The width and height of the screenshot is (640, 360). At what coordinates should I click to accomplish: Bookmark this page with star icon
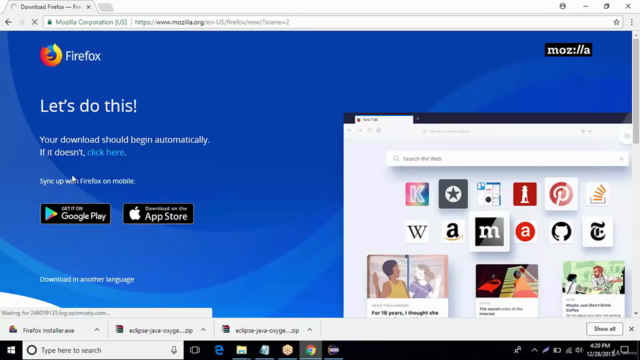(x=616, y=22)
